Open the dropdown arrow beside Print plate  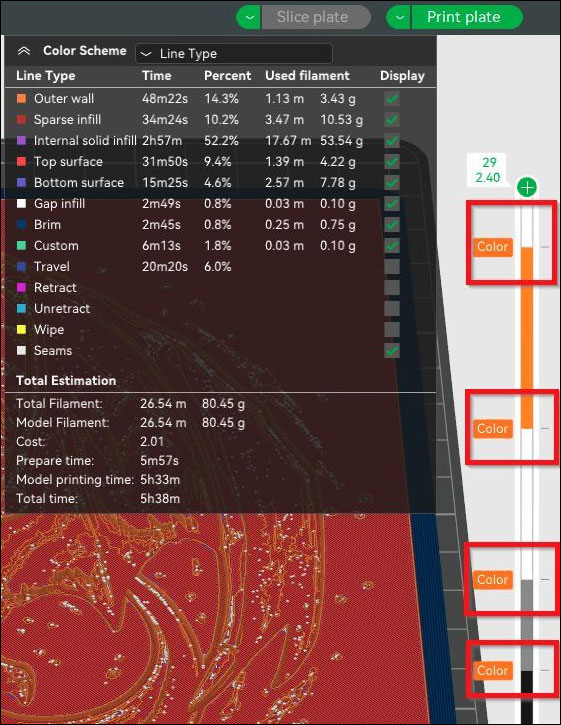[399, 18]
